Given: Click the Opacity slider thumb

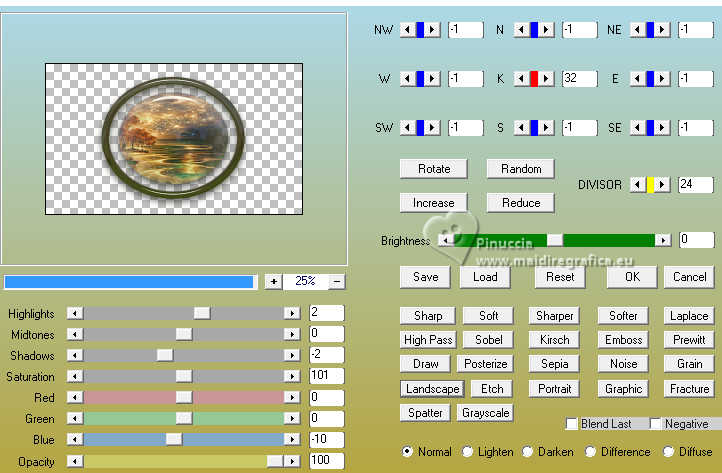Looking at the screenshot, I should [x=275, y=461].
